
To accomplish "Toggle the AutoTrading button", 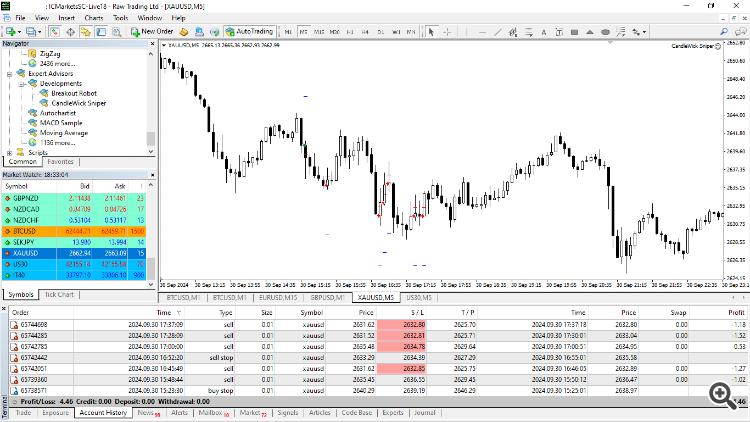I will tap(250, 32).
